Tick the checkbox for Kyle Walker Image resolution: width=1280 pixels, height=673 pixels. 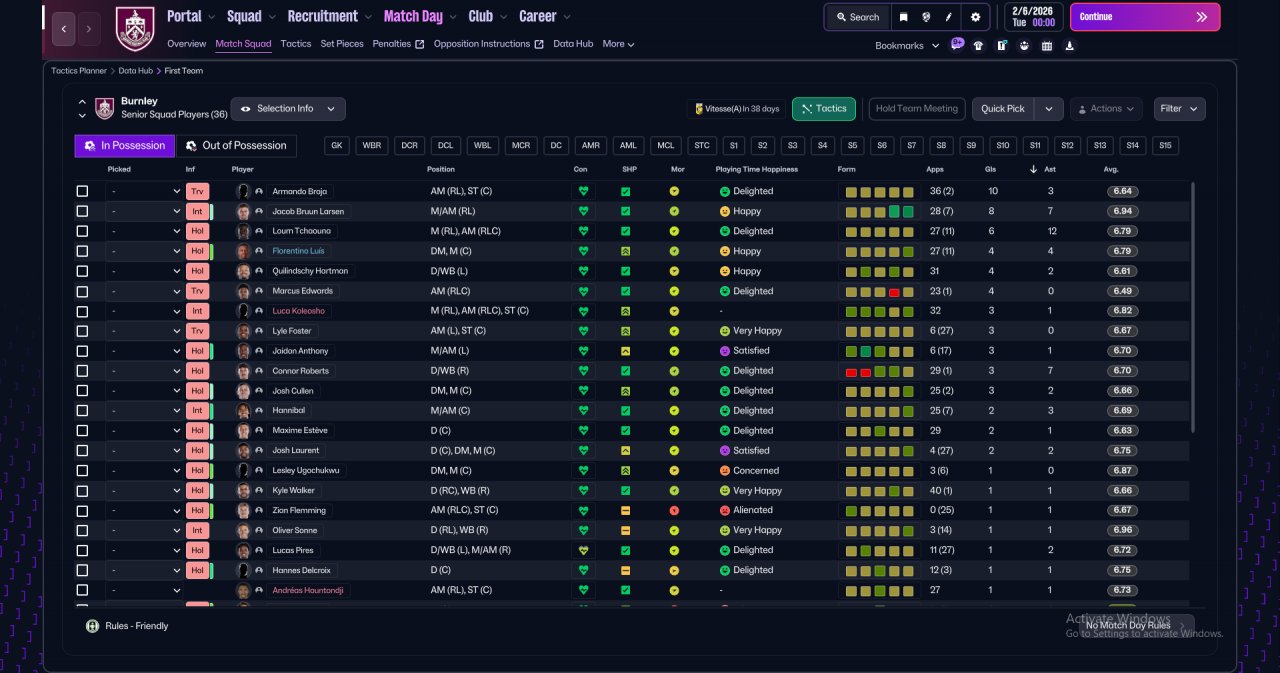pos(82,491)
